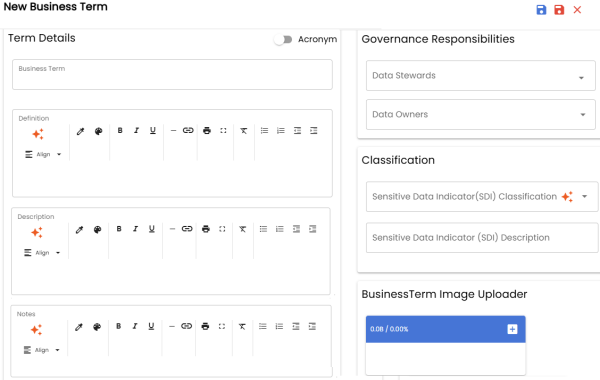Increase indent in Definition editor
Image resolution: width=600 pixels, height=380 pixels.
pos(314,130)
